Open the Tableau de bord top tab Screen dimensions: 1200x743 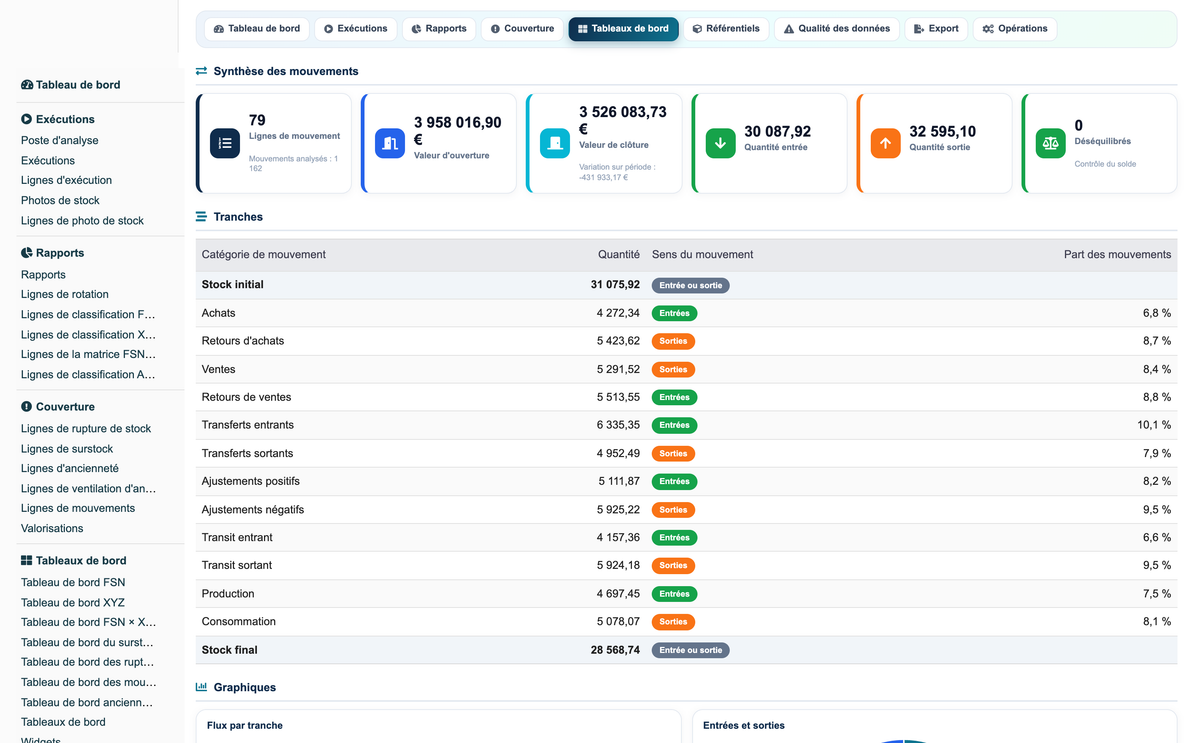[257, 29]
